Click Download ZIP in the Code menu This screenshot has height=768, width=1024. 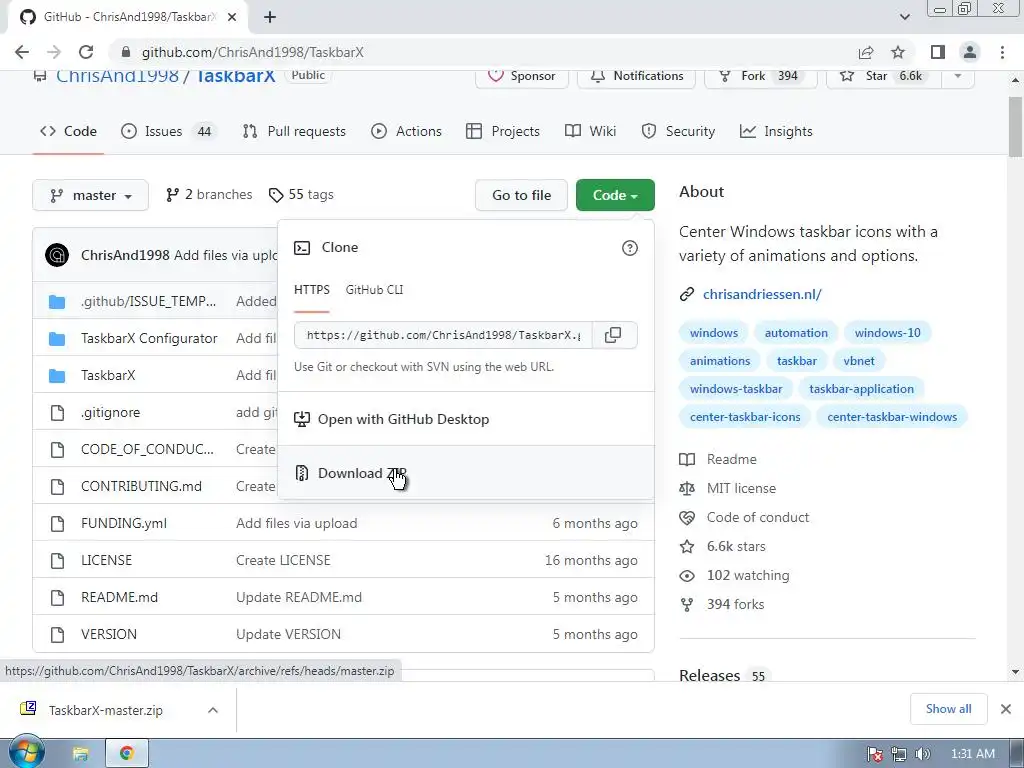[466, 473]
